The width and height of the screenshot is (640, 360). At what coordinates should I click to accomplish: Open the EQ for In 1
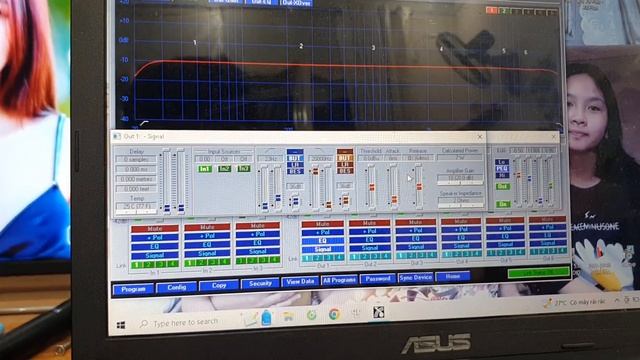coord(154,247)
